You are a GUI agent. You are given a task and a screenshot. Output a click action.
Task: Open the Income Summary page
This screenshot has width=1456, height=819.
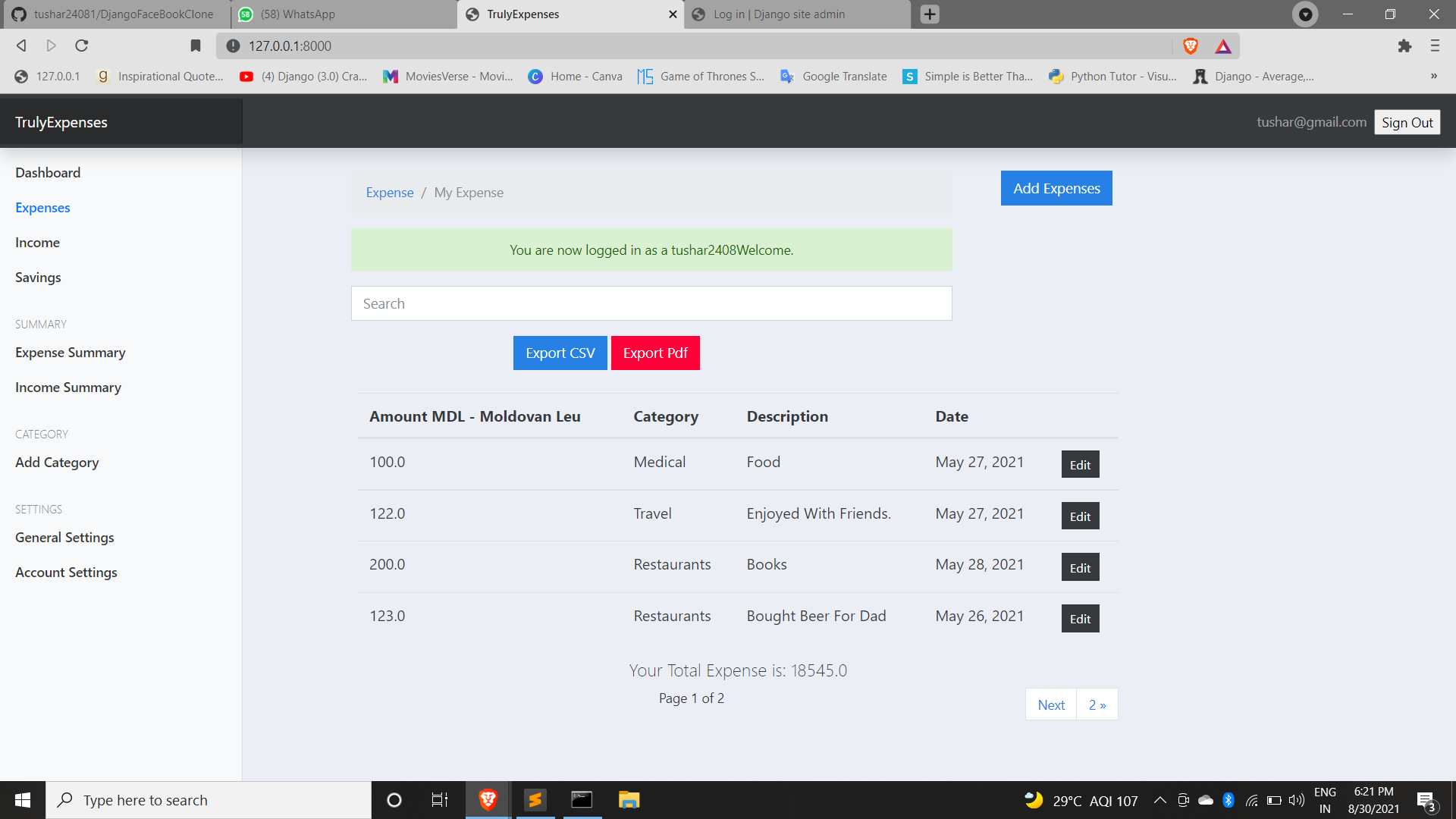[67, 387]
